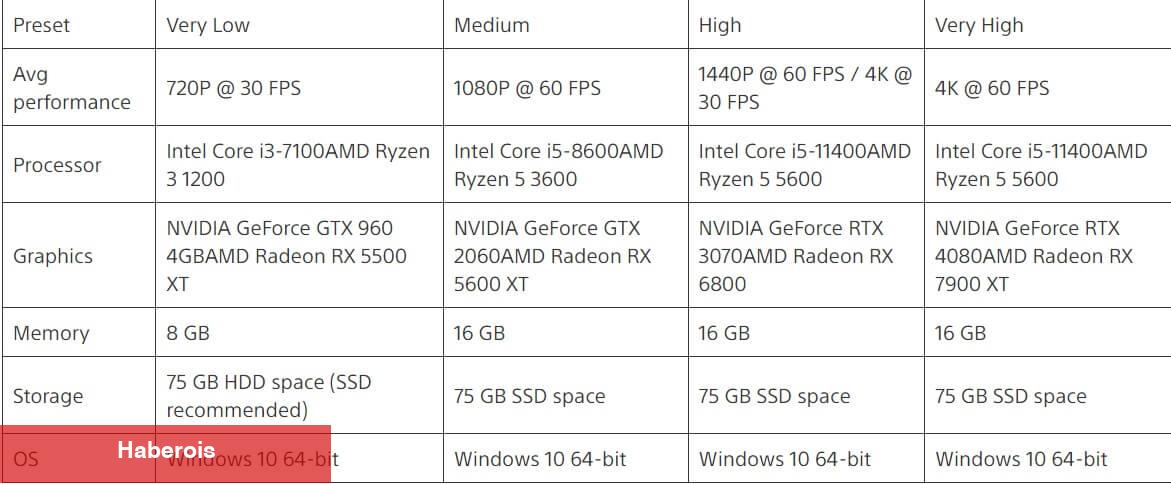The image size is (1171, 484).
Task: Select the Memory row label
Action: pyautogui.click(x=78, y=332)
